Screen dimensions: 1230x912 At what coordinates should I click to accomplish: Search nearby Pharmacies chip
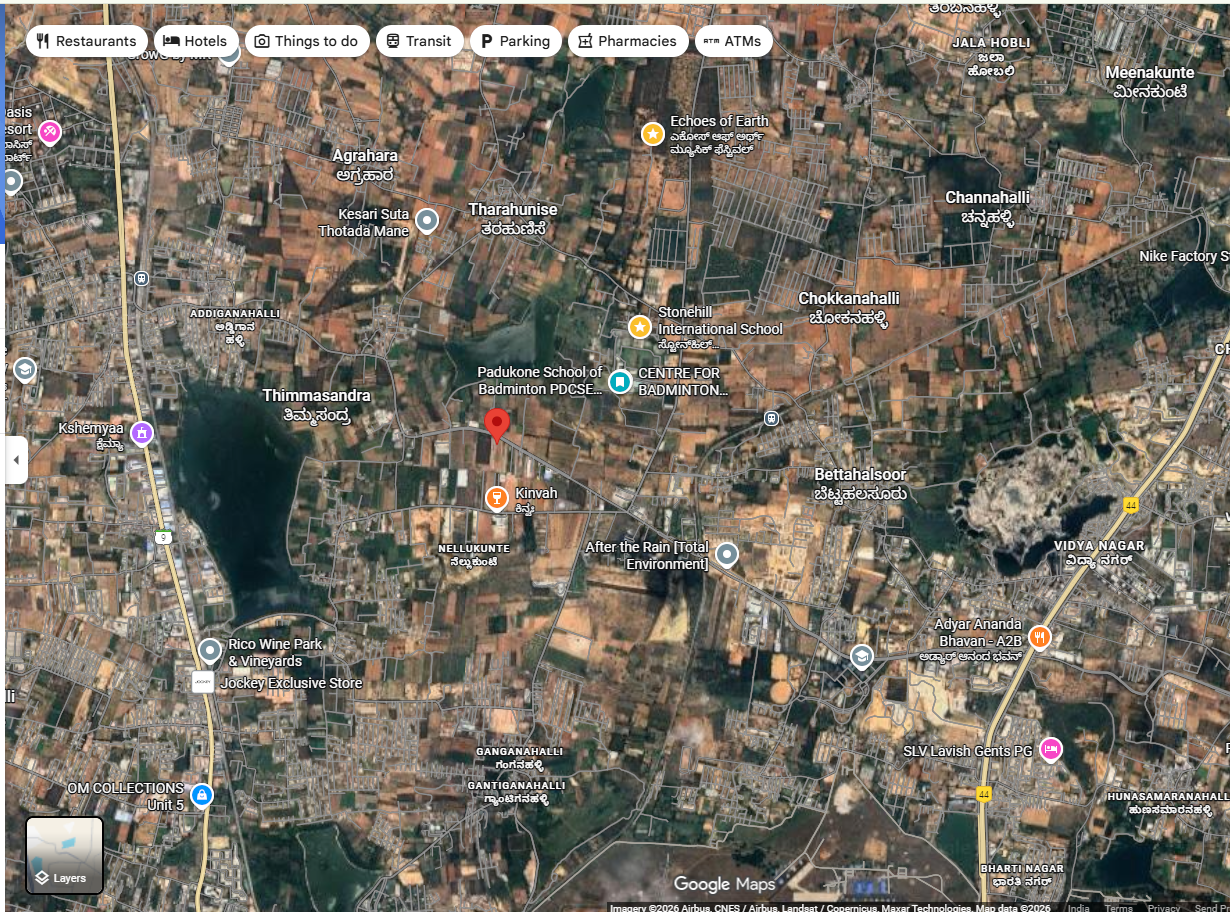click(x=627, y=41)
